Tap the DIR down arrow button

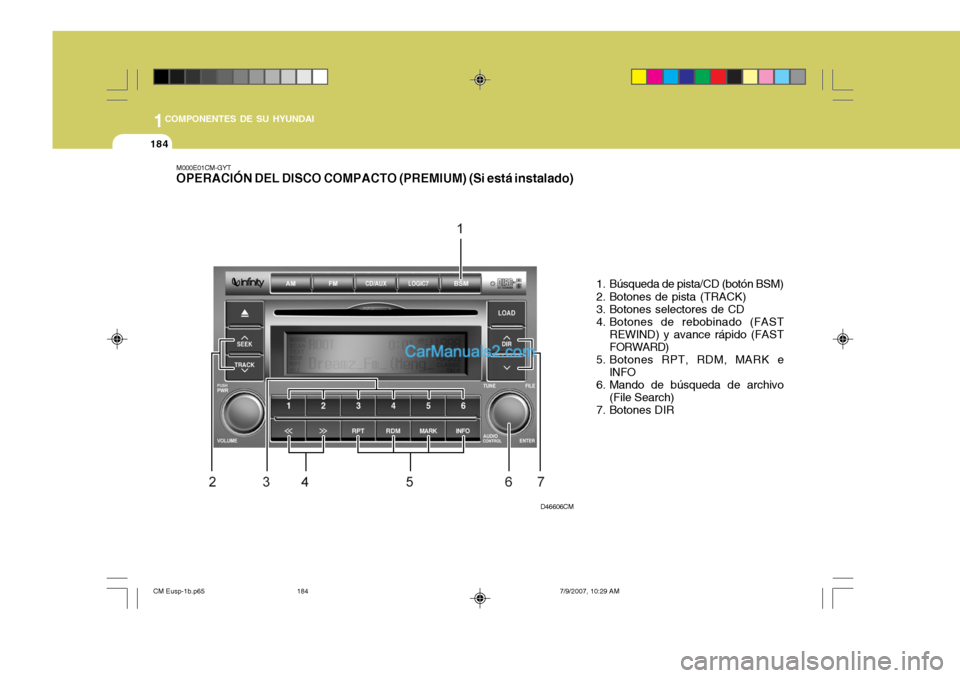506,367
